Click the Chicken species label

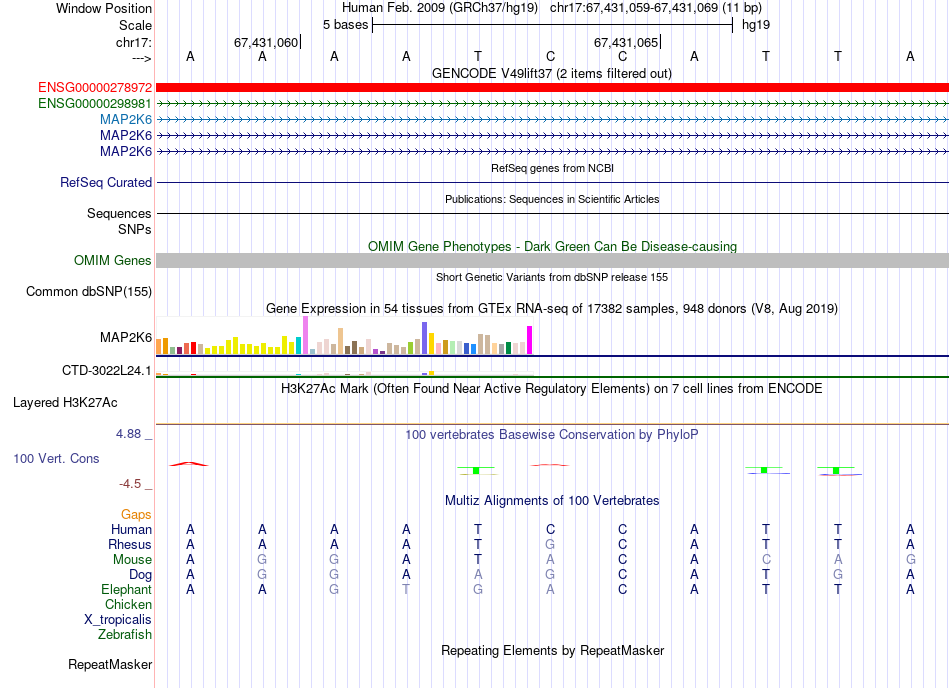click(128, 604)
